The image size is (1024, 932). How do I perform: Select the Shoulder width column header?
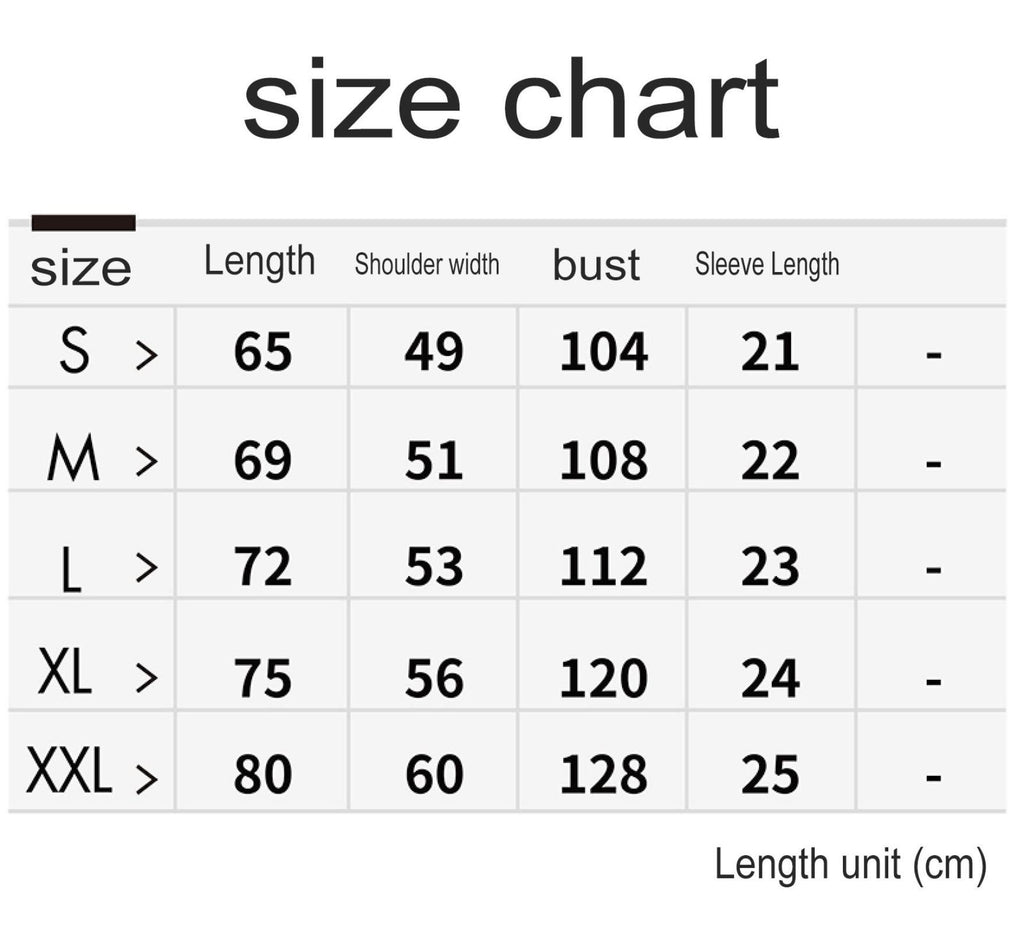click(x=427, y=265)
